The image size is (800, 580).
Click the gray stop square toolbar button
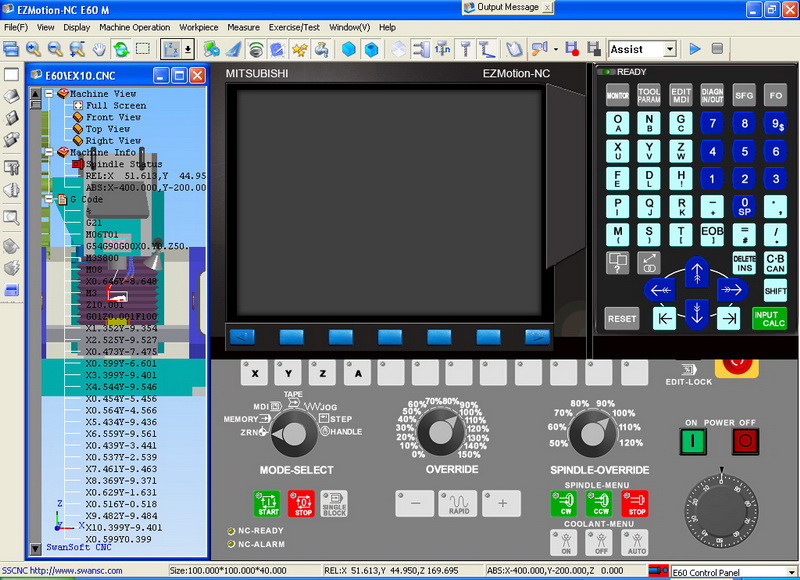(x=717, y=48)
